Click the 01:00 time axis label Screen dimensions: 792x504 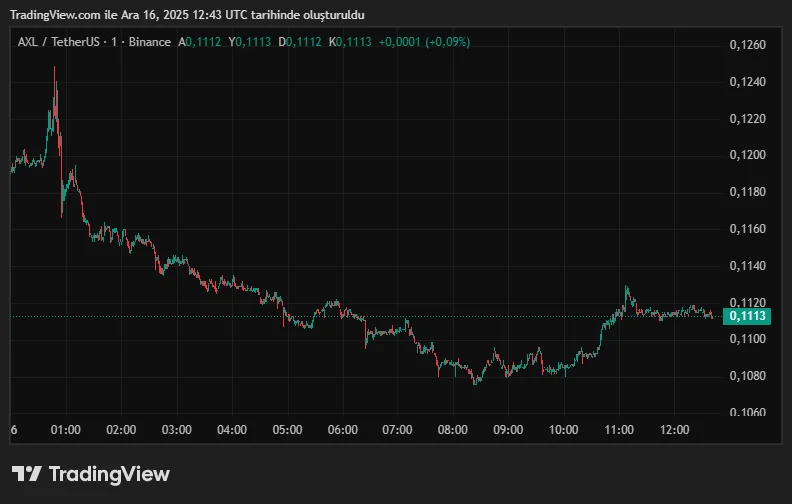(66, 430)
